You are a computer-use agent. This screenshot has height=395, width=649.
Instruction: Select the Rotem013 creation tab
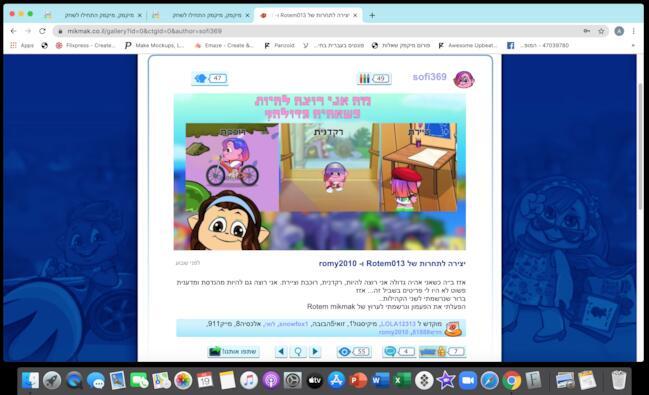308,15
